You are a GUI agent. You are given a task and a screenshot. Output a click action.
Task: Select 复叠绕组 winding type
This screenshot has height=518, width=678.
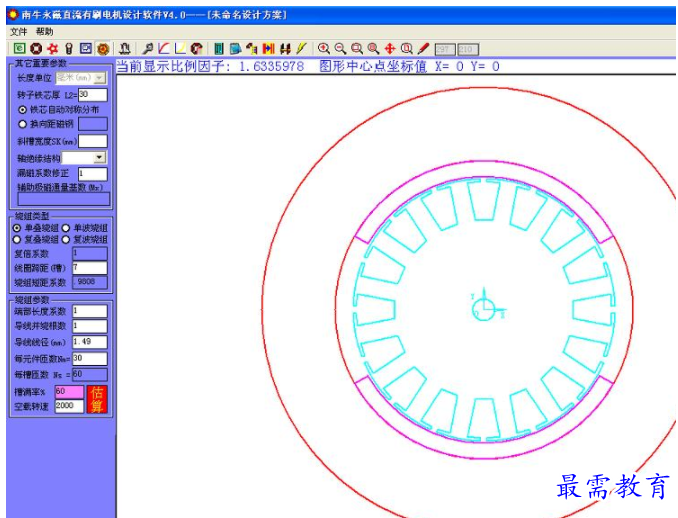click(x=17, y=239)
